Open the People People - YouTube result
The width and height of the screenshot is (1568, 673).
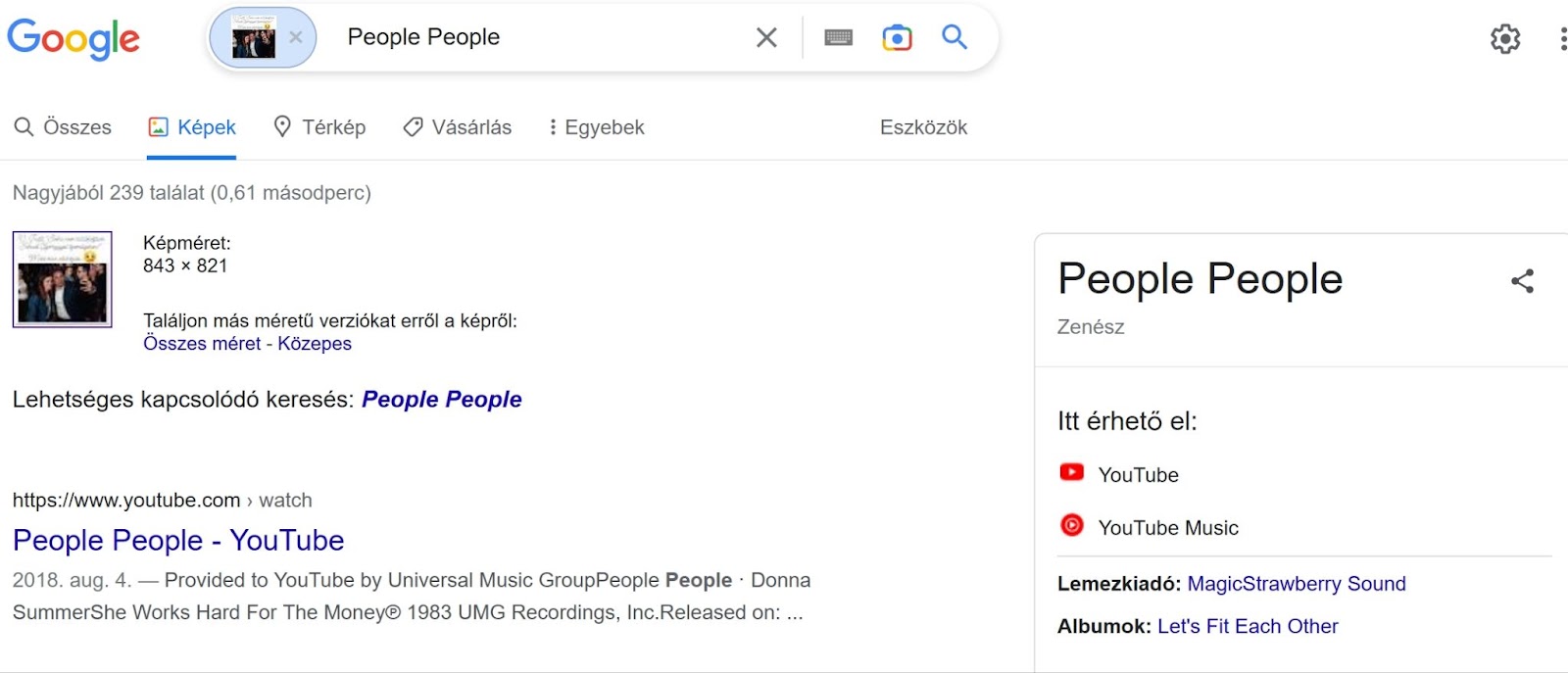pyautogui.click(x=178, y=540)
